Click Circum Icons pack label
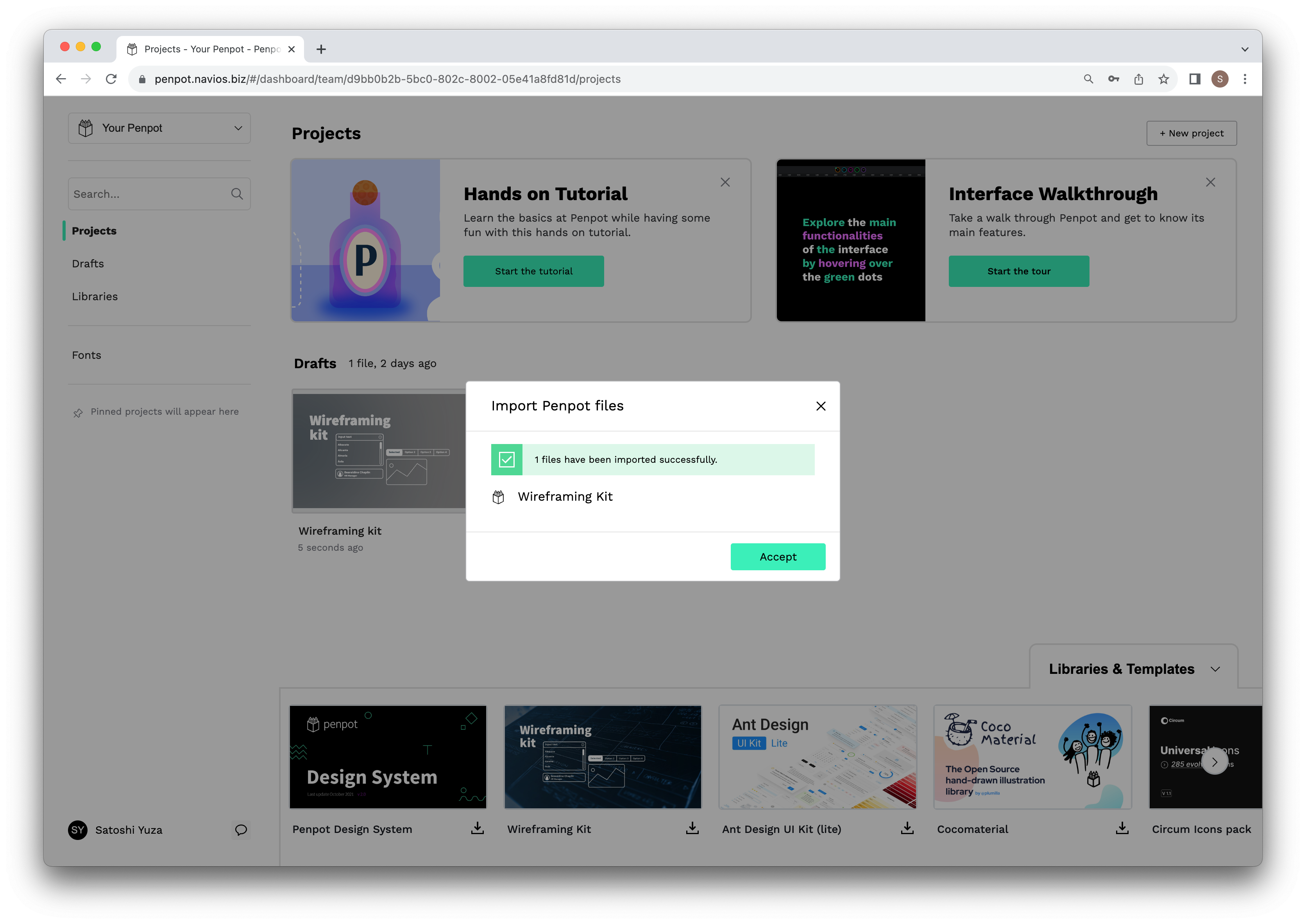Screen dimensions: 1306x924 point(1201,829)
